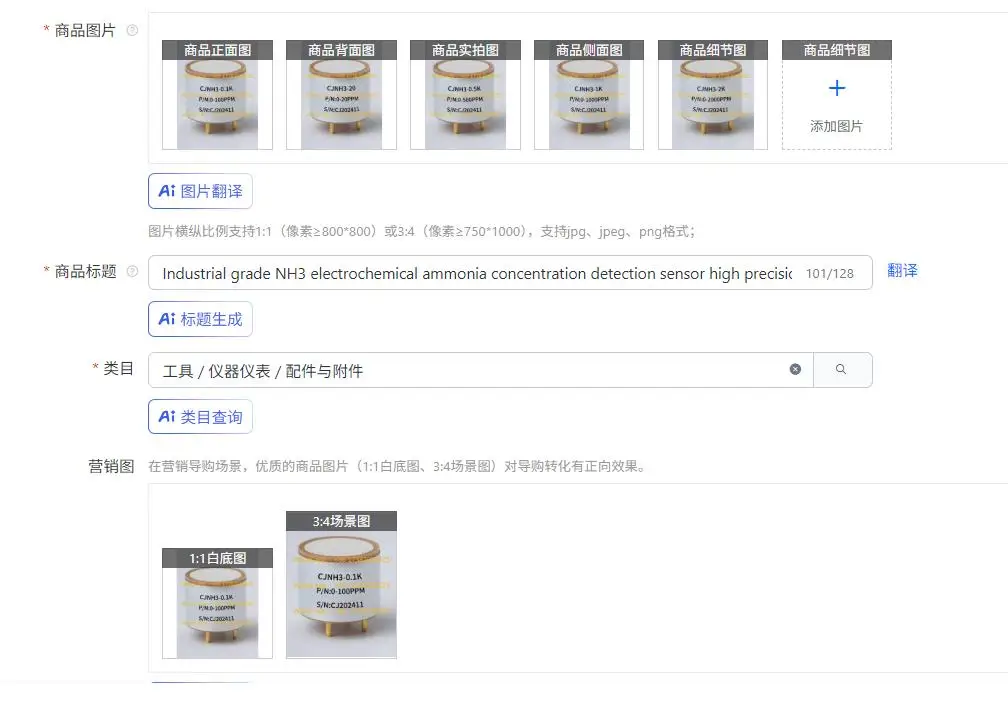Select the 商品侧面图 thumbnail
Screen dimensions: 1008x705
click(589, 95)
